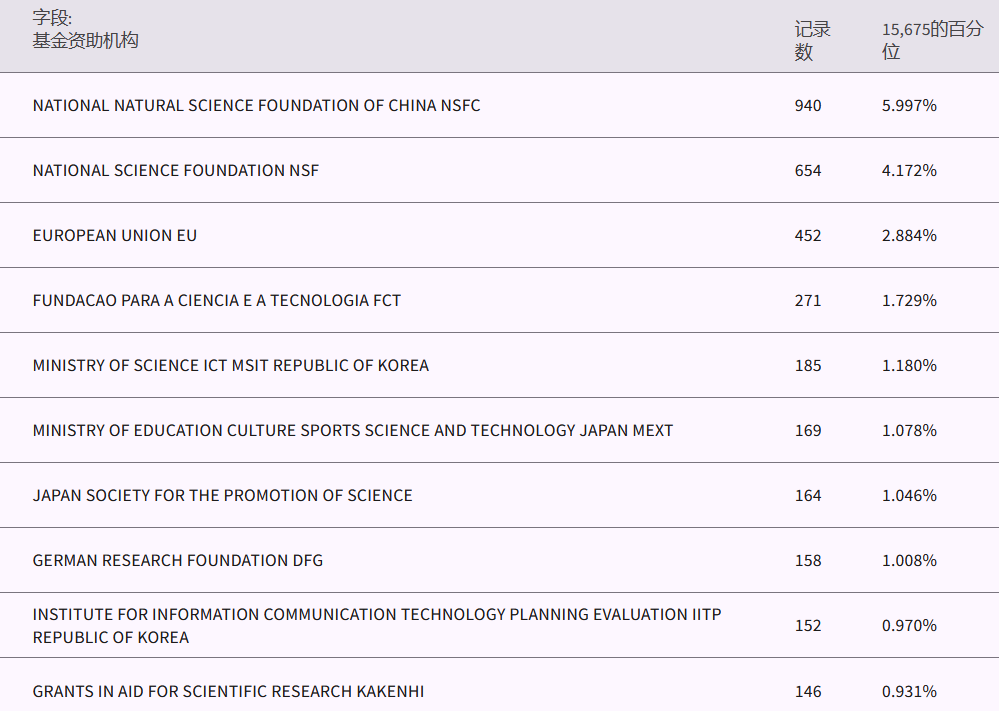
Task: Click the record count 940
Action: coord(808,105)
